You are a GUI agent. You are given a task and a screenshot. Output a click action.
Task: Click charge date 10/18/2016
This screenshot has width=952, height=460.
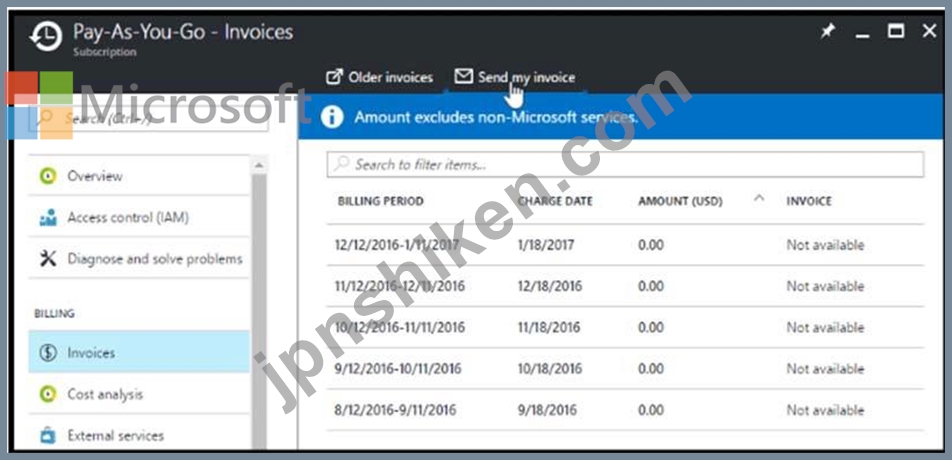click(x=549, y=368)
